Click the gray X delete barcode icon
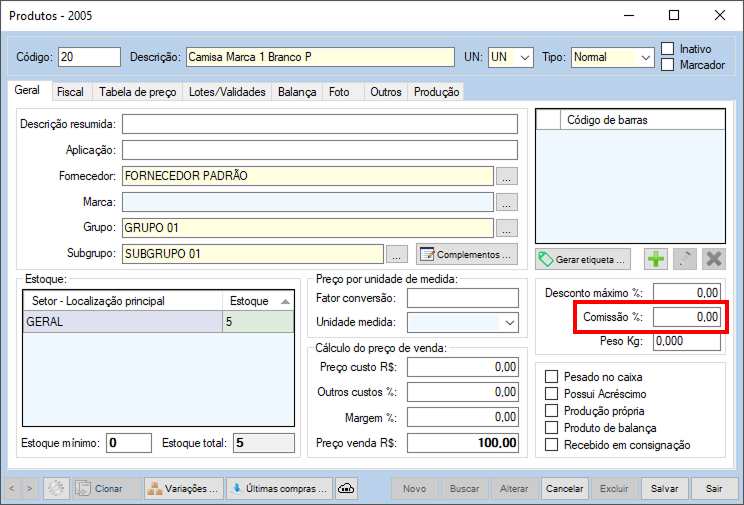Screen dimensions: 744x505 [713, 259]
